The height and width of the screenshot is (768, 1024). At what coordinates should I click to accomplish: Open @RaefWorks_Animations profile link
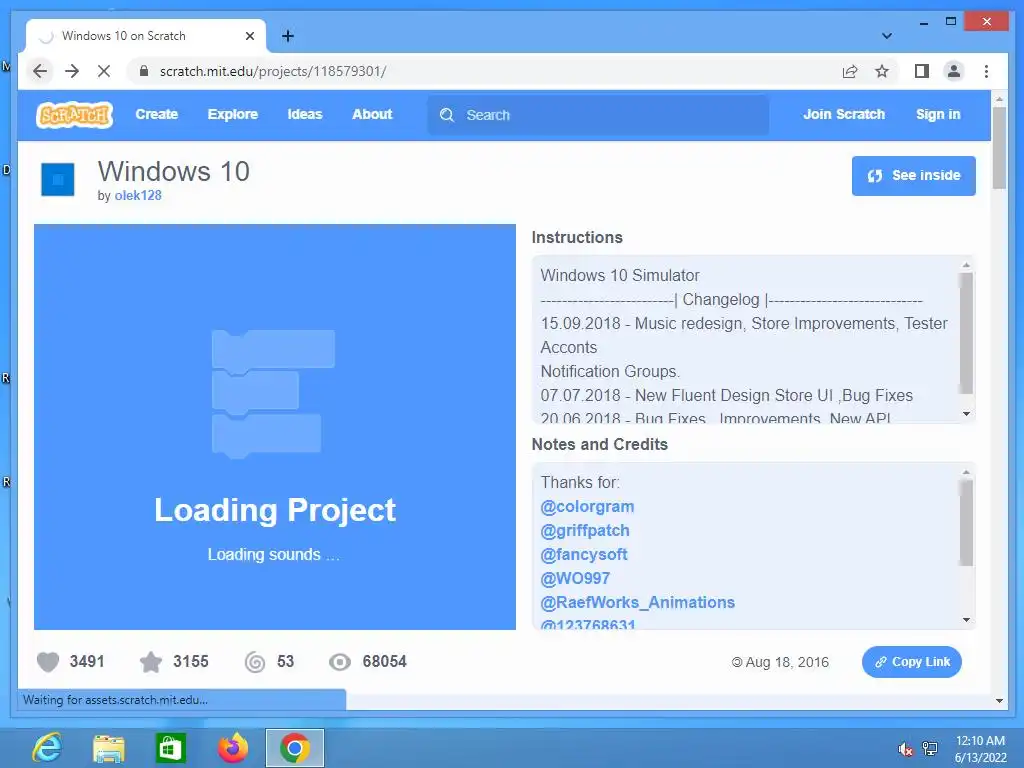coord(637,603)
